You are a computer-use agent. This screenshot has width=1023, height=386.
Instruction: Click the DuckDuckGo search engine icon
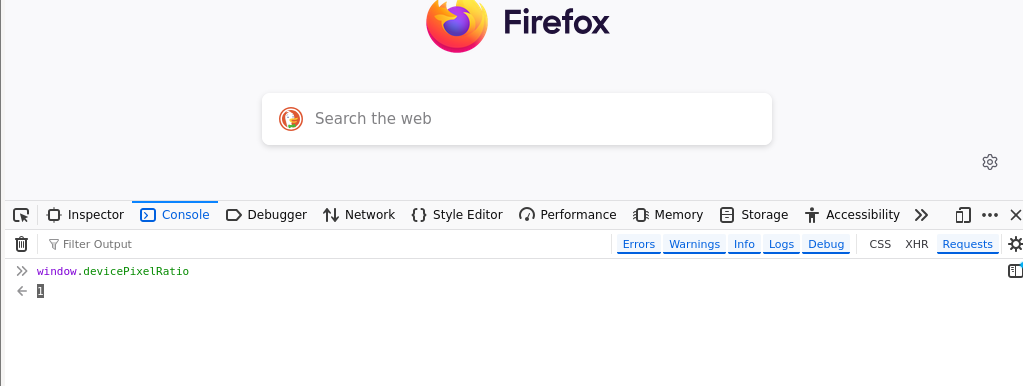pos(291,119)
